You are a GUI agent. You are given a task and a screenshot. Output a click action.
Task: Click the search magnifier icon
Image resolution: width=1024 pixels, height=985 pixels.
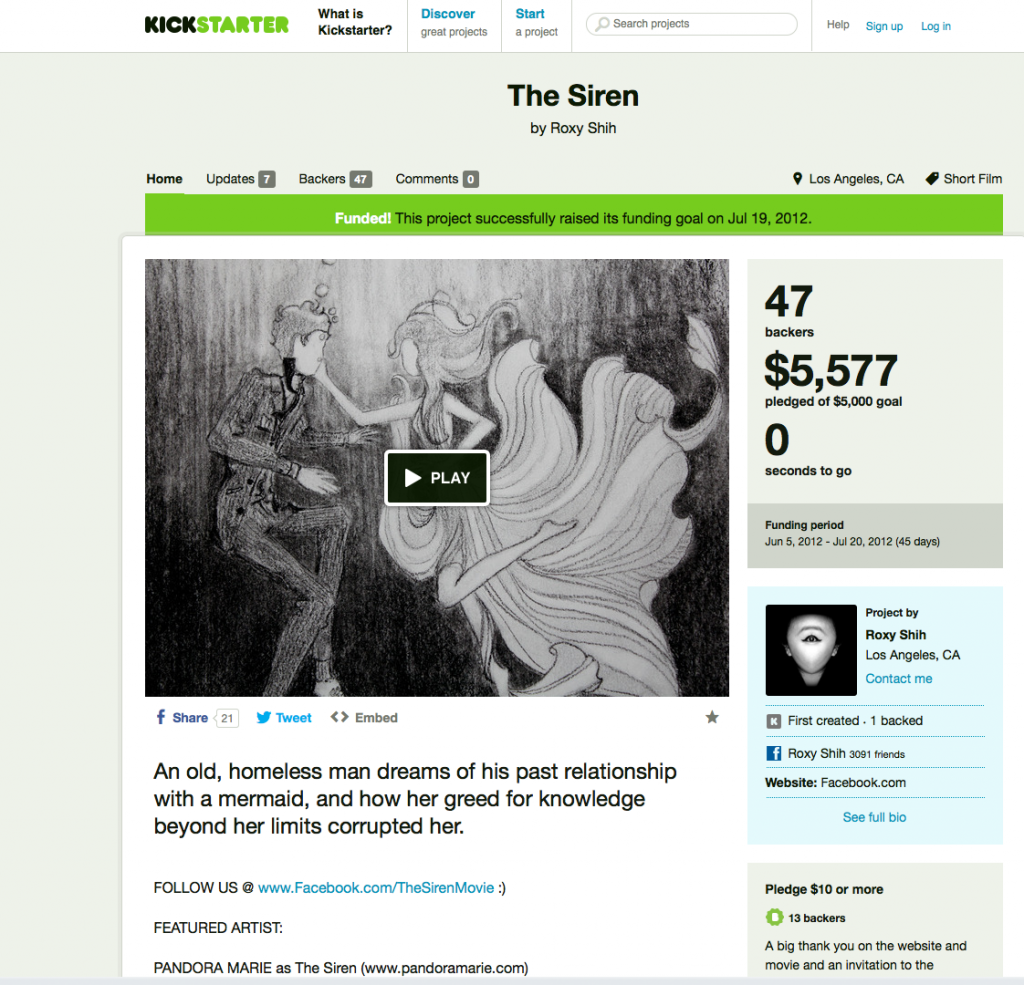pos(603,24)
